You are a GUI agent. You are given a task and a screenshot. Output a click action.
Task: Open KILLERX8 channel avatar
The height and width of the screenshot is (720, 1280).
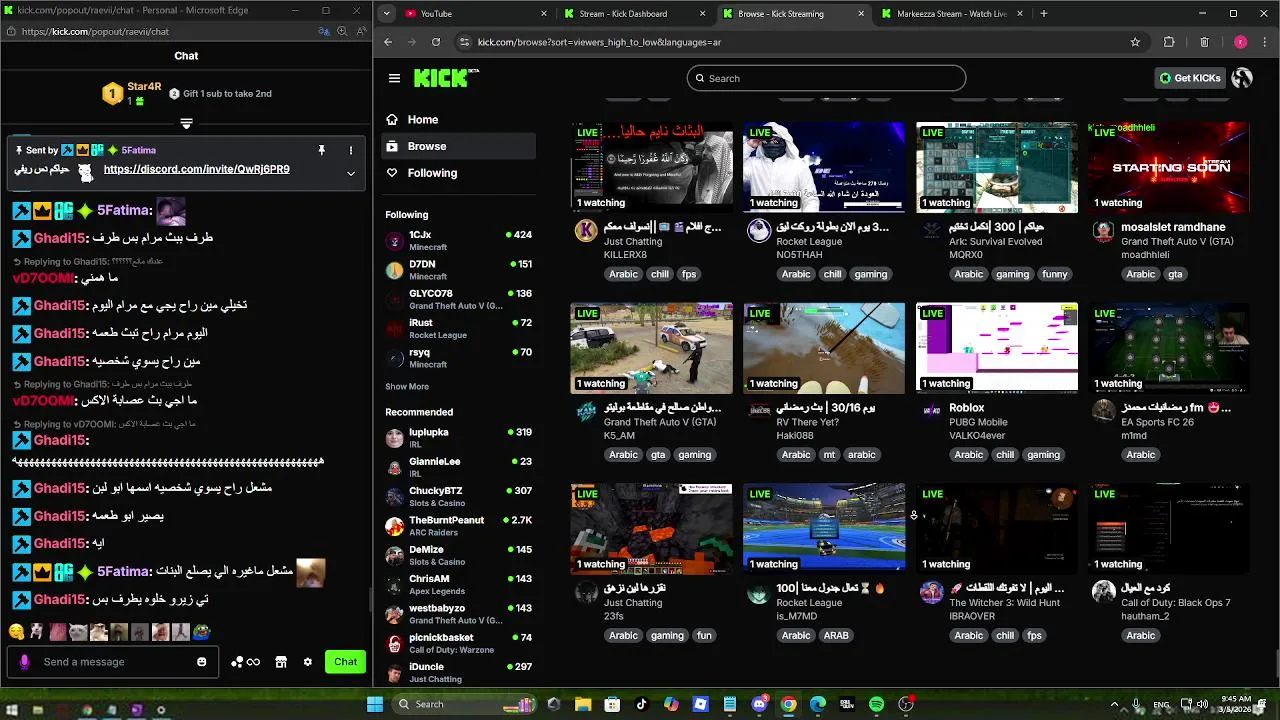(x=586, y=231)
